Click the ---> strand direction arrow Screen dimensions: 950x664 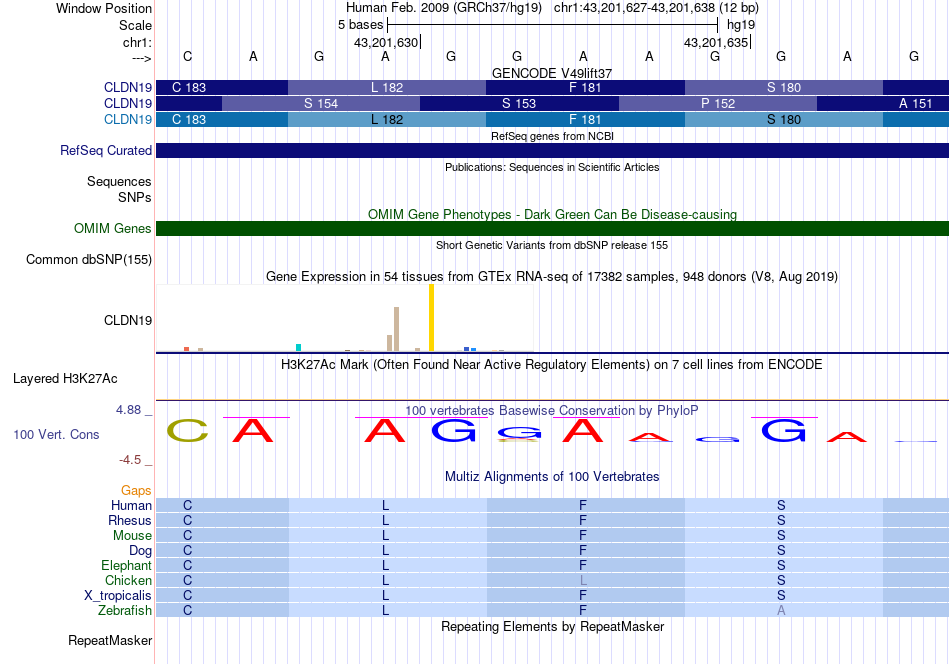click(x=141, y=58)
